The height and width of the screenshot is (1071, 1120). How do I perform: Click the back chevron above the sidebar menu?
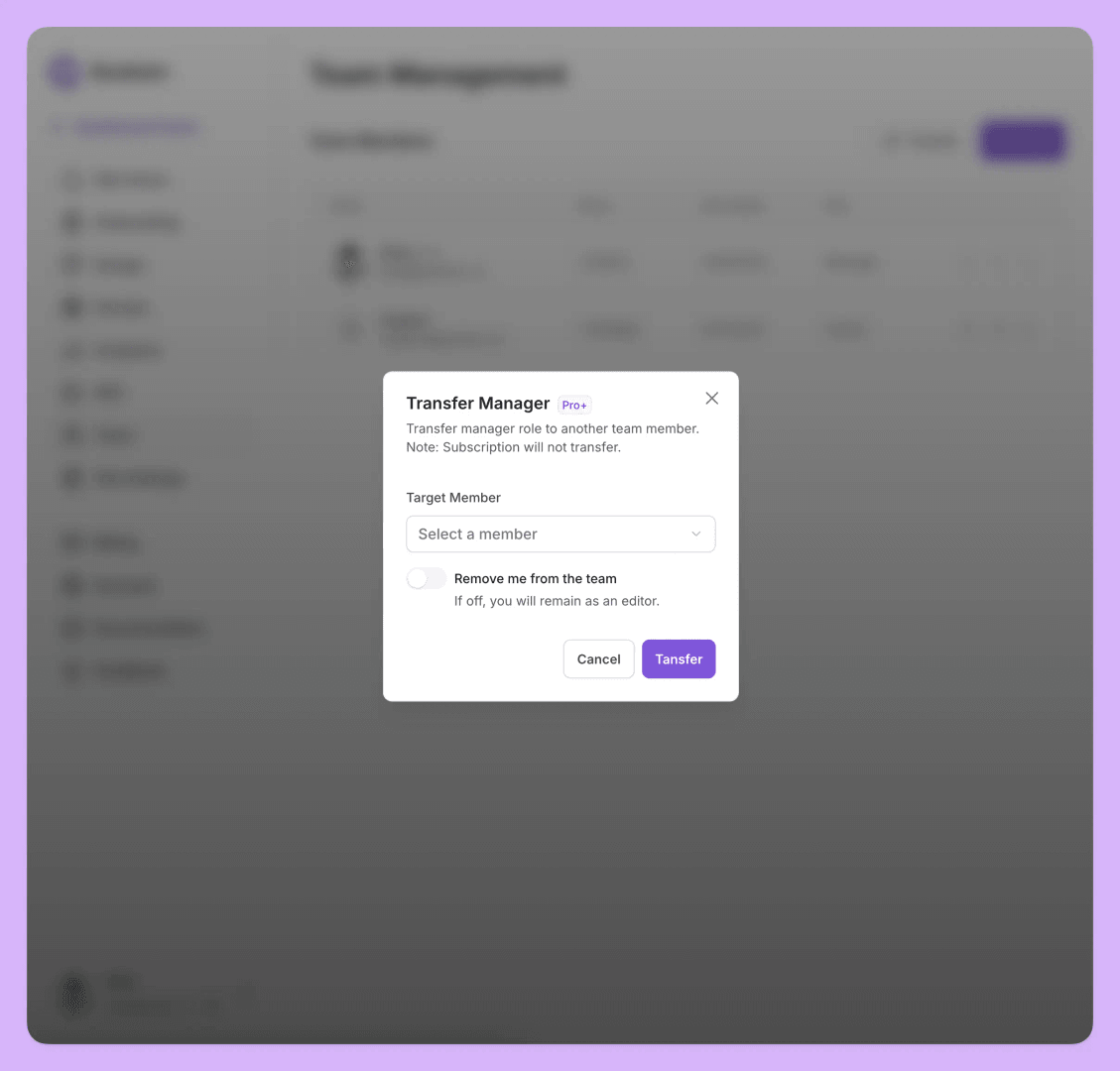coord(57,127)
